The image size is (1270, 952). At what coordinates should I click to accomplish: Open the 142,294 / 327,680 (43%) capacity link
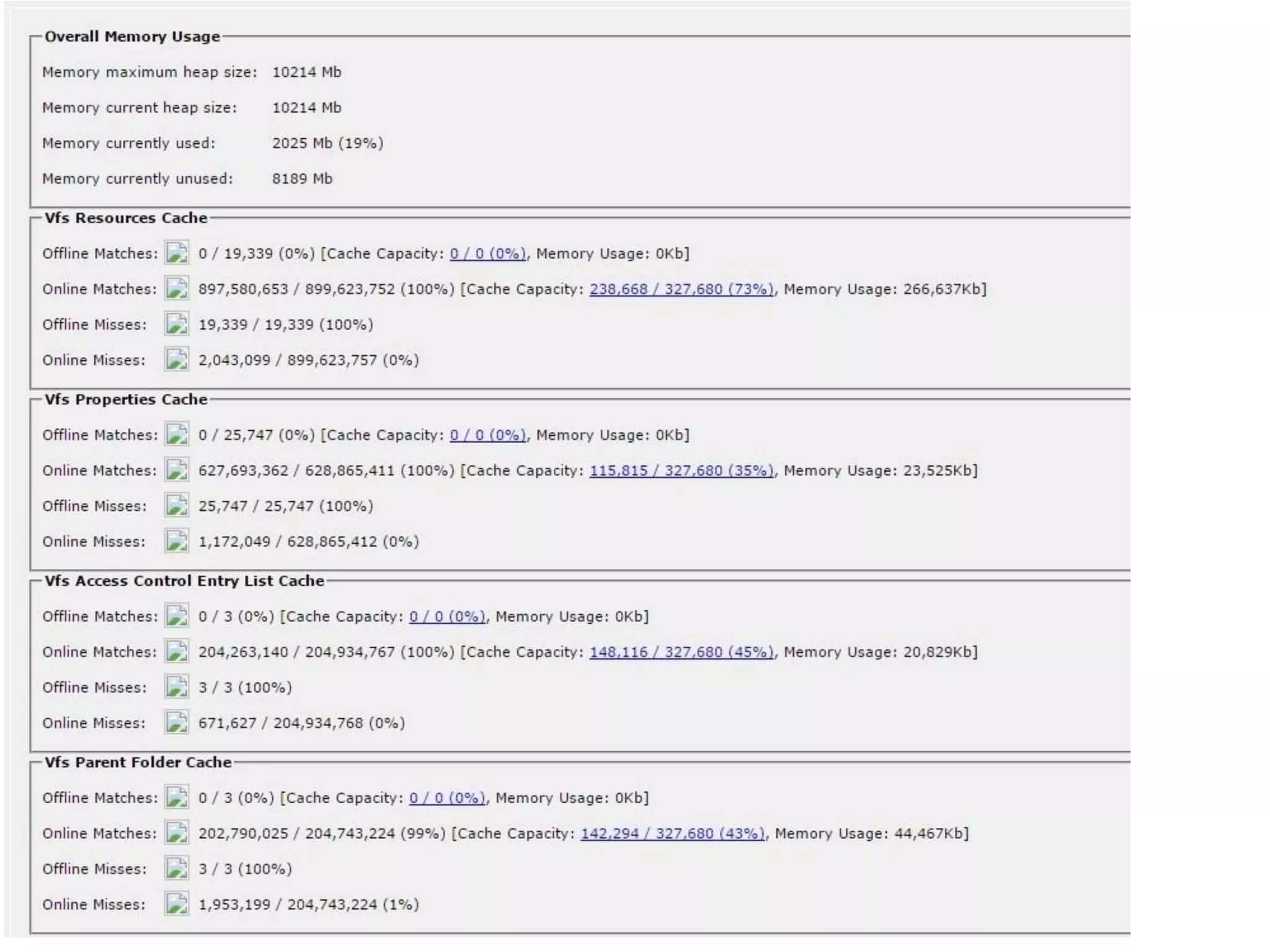click(x=672, y=833)
